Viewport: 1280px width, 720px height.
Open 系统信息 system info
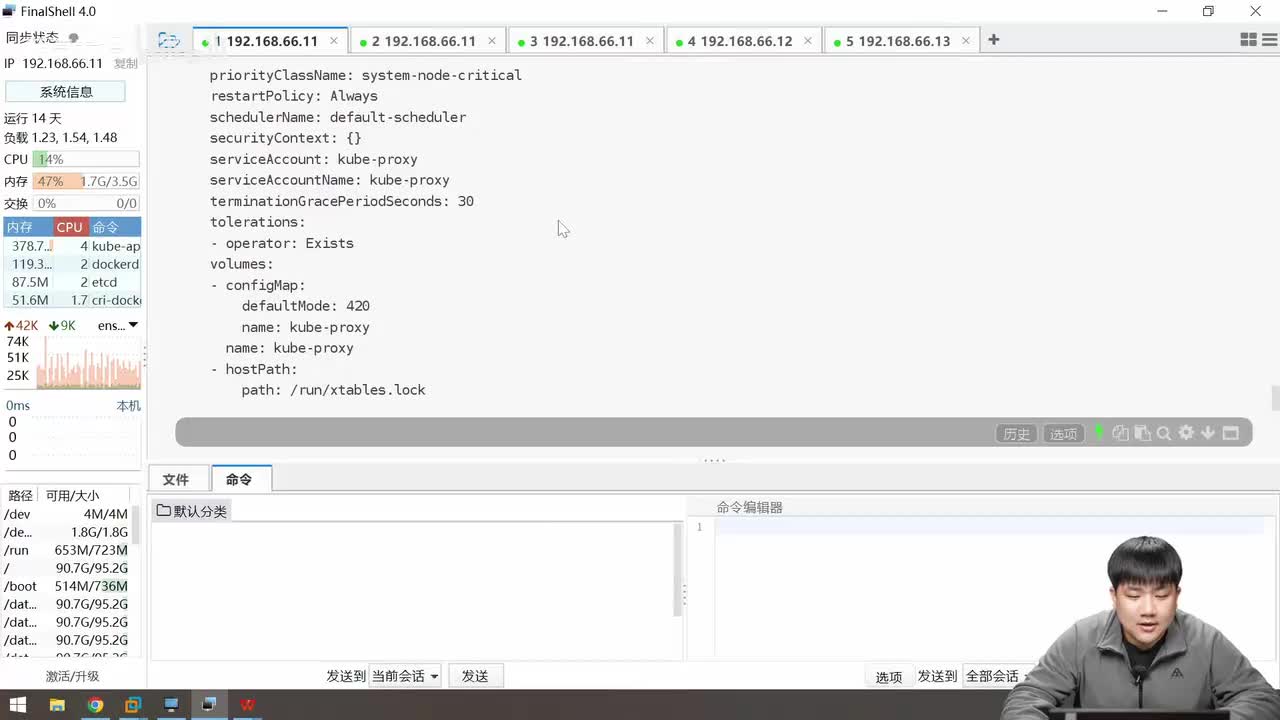(66, 92)
